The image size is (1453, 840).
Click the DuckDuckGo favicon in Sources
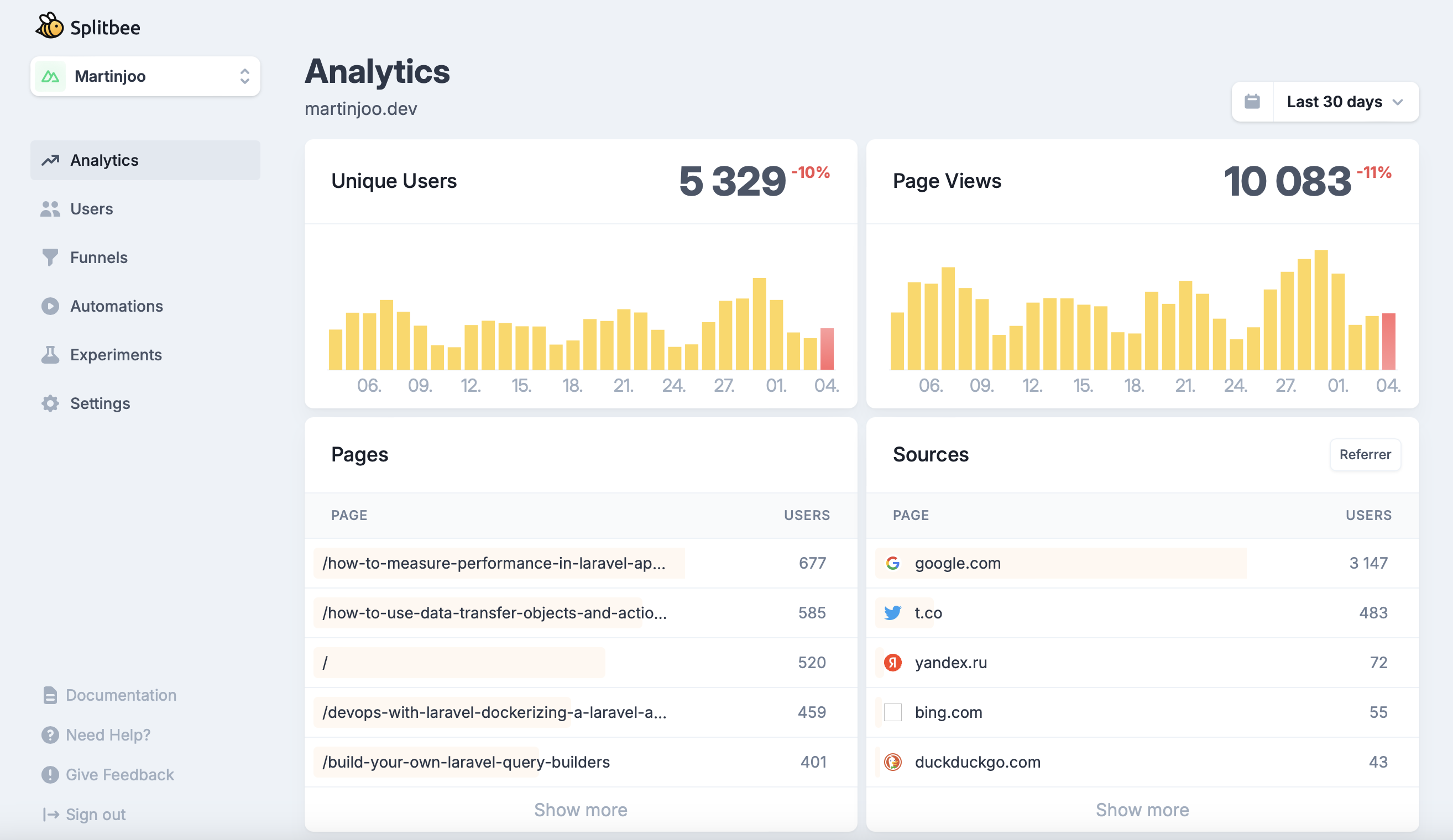tap(892, 762)
